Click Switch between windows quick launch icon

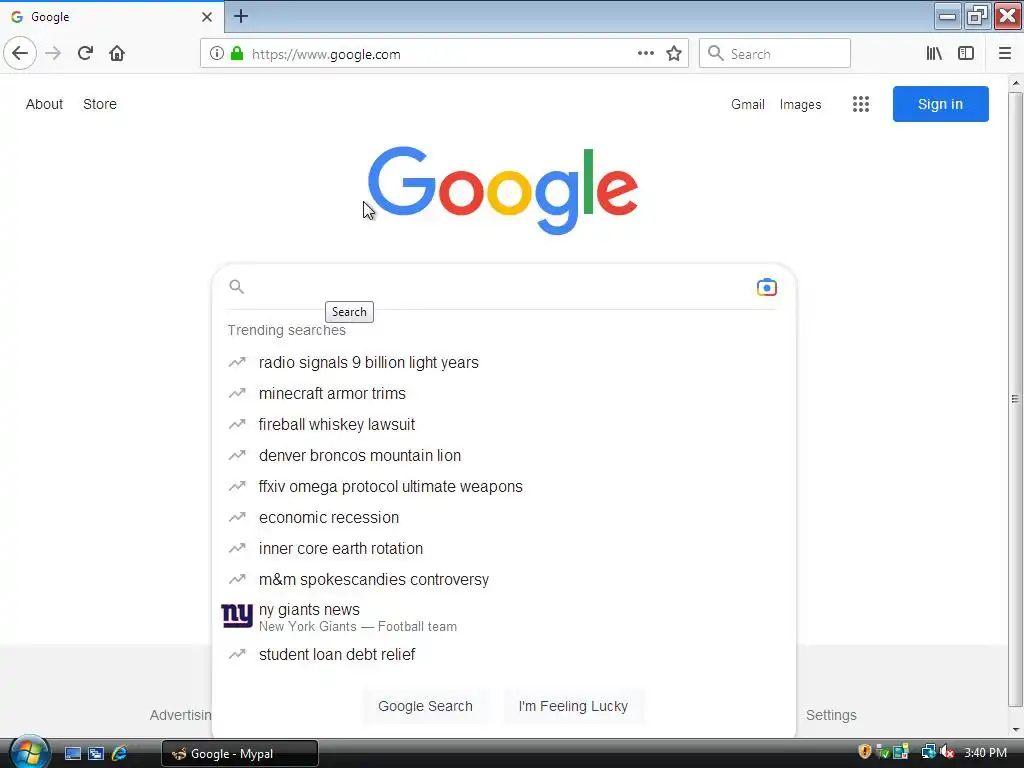click(96, 753)
